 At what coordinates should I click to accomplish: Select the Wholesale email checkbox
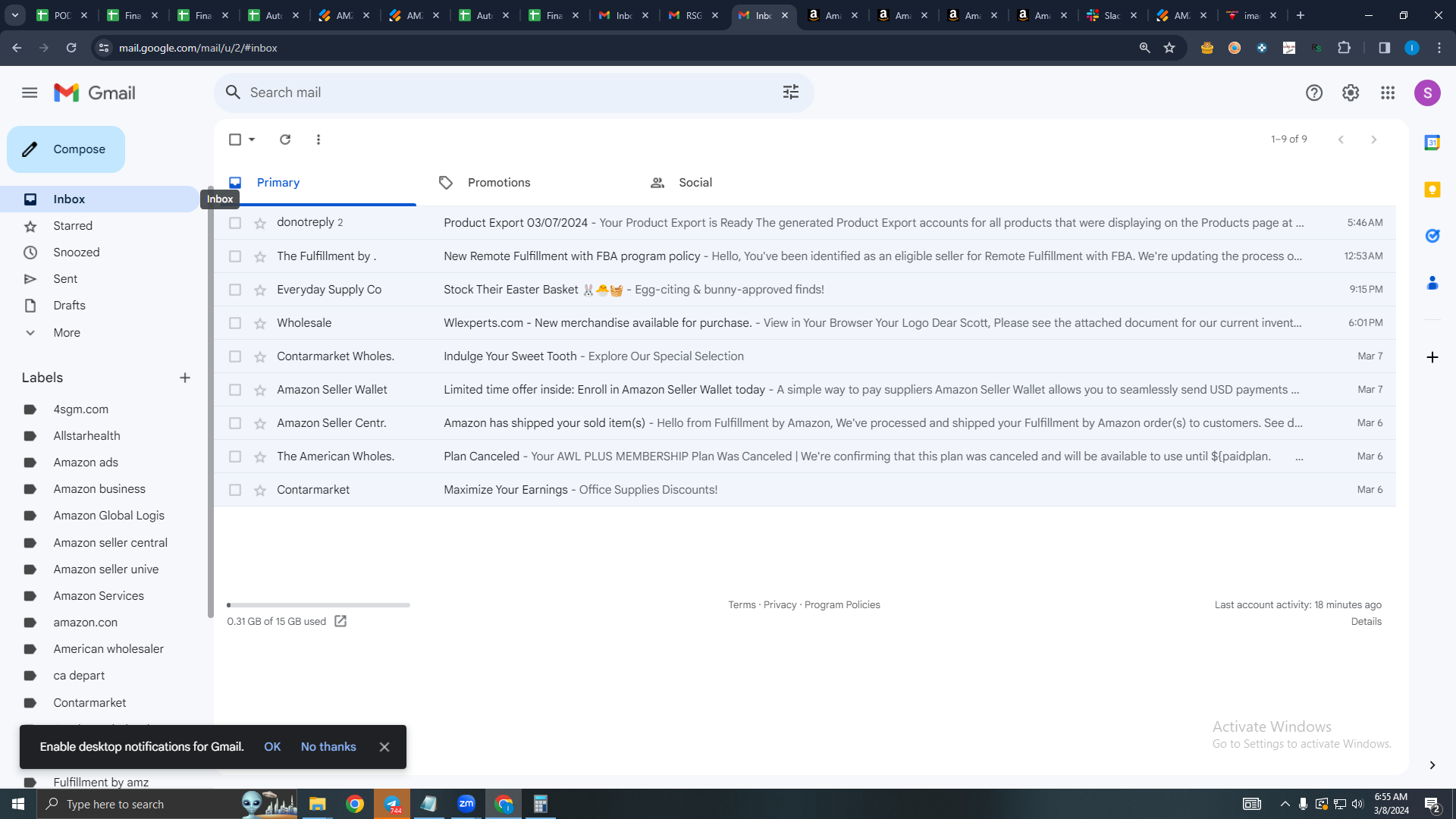pos(235,323)
